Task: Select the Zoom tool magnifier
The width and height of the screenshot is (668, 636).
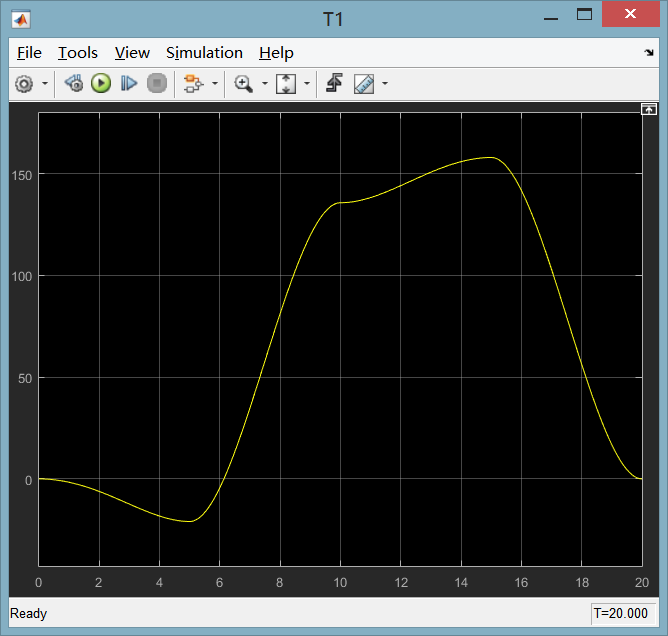Action: [244, 83]
